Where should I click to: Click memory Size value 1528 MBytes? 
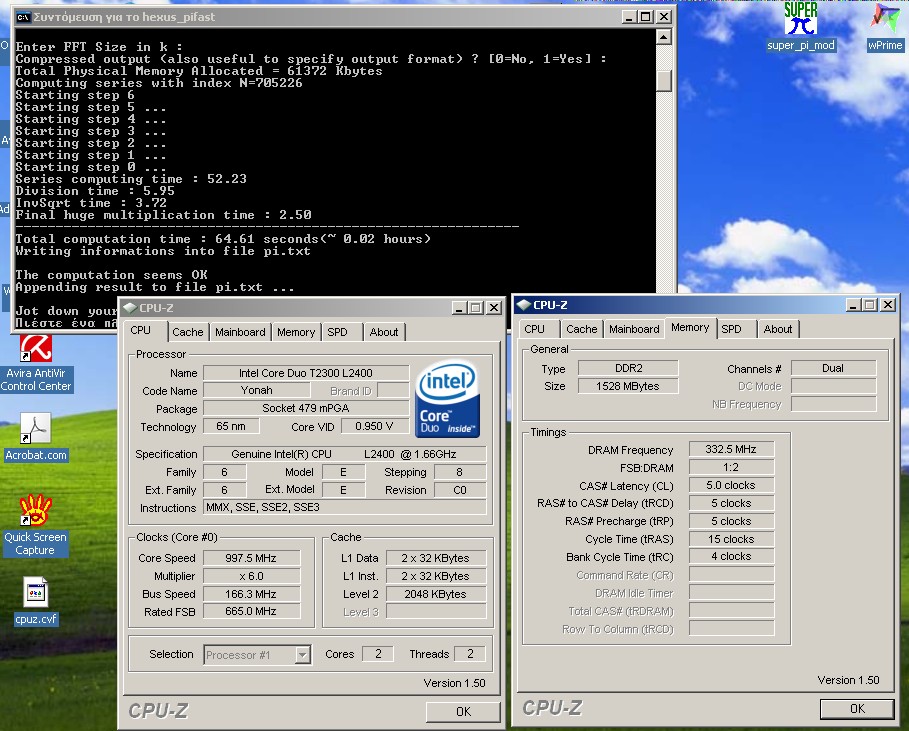tap(628, 386)
